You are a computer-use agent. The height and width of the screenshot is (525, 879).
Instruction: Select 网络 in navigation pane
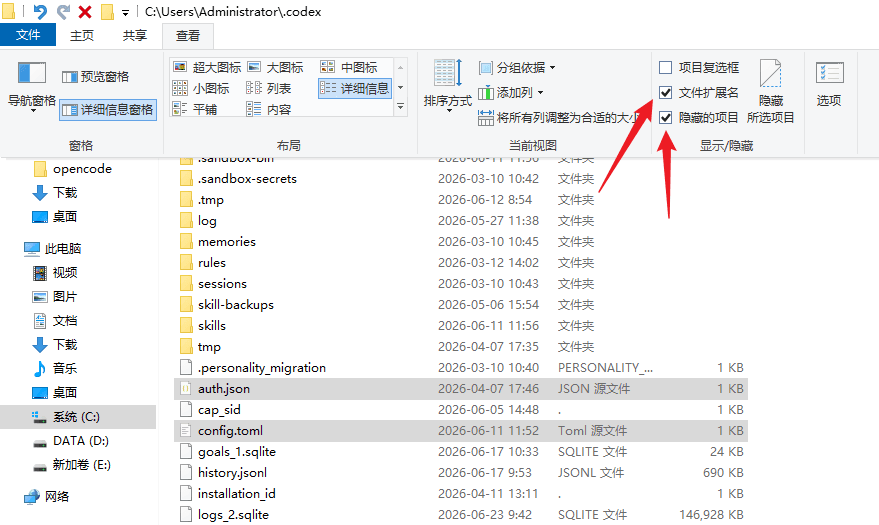[x=57, y=496]
